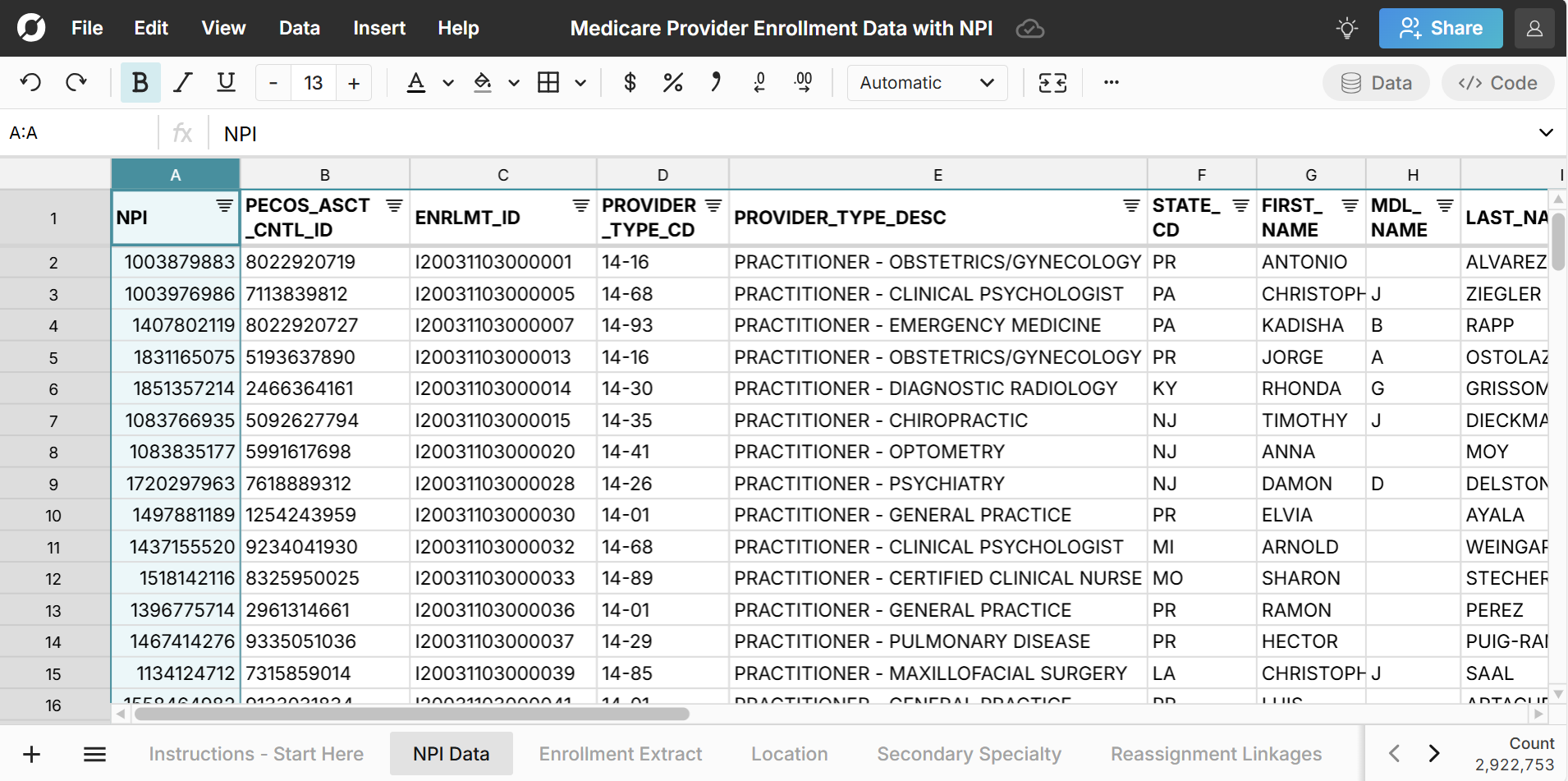1568x781 pixels.
Task: Open the sheet list hamburger icon
Action: pos(94,754)
